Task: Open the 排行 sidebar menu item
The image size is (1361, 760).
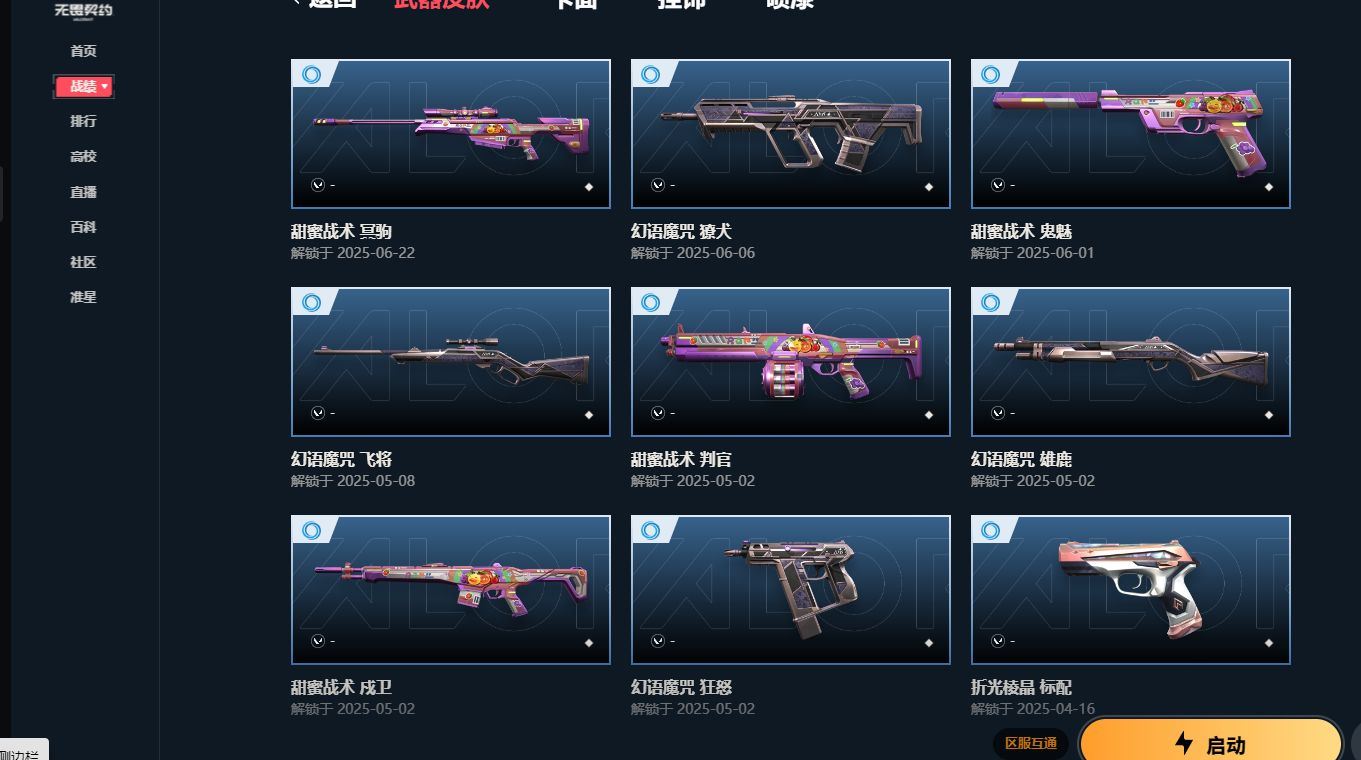Action: click(83, 121)
